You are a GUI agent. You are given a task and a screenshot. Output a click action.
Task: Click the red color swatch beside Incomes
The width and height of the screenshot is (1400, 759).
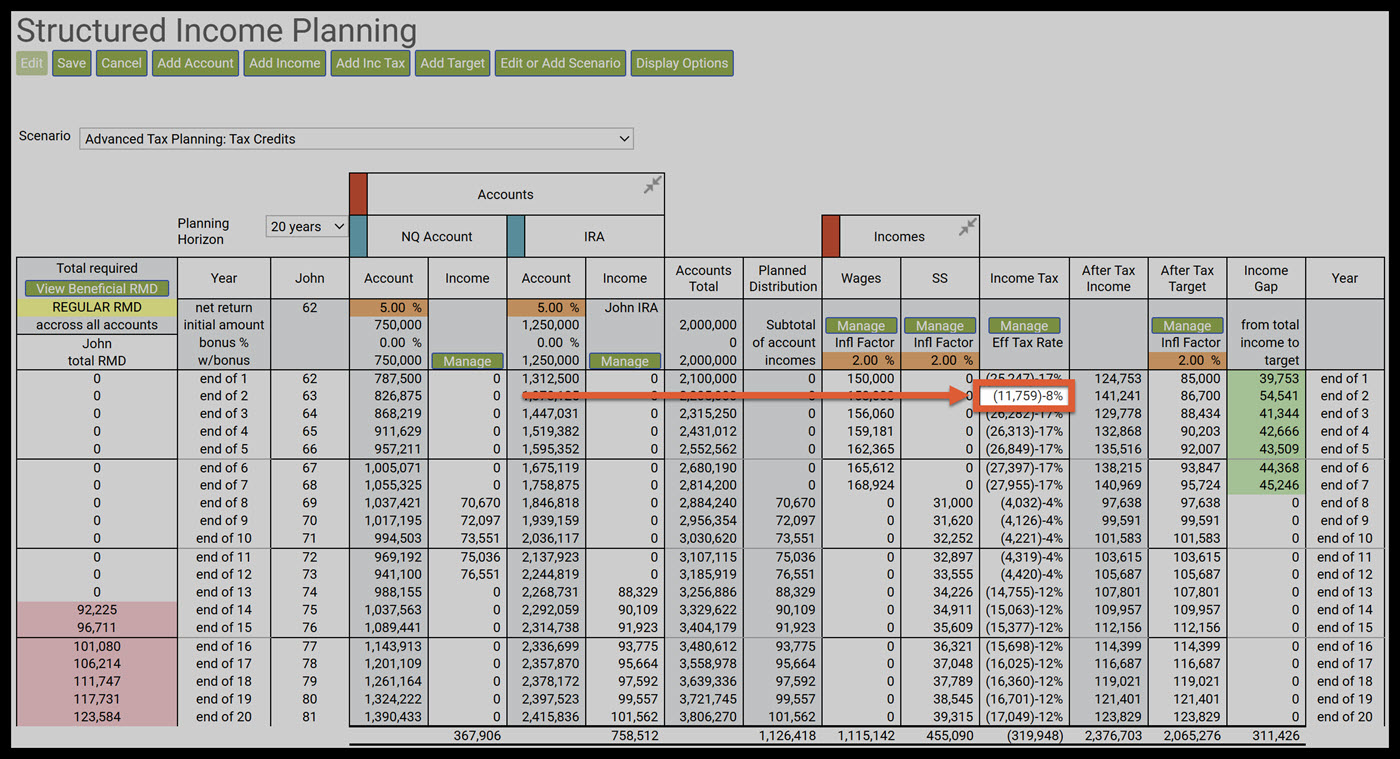[x=831, y=236]
